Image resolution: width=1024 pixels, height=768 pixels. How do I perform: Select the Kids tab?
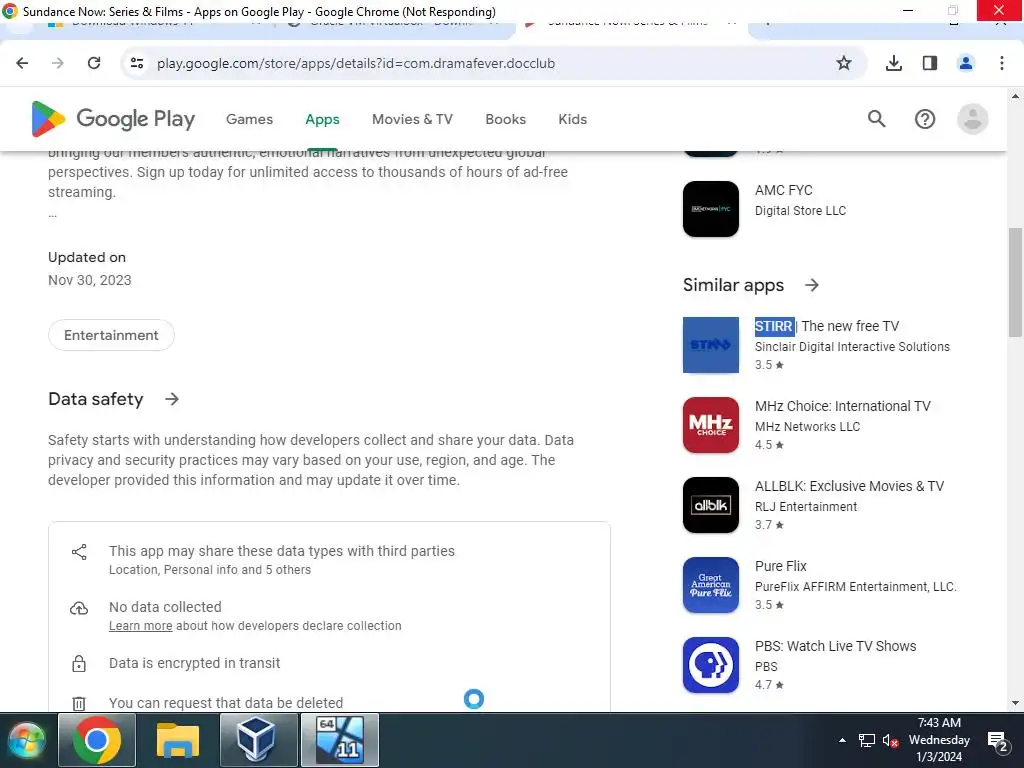click(573, 120)
